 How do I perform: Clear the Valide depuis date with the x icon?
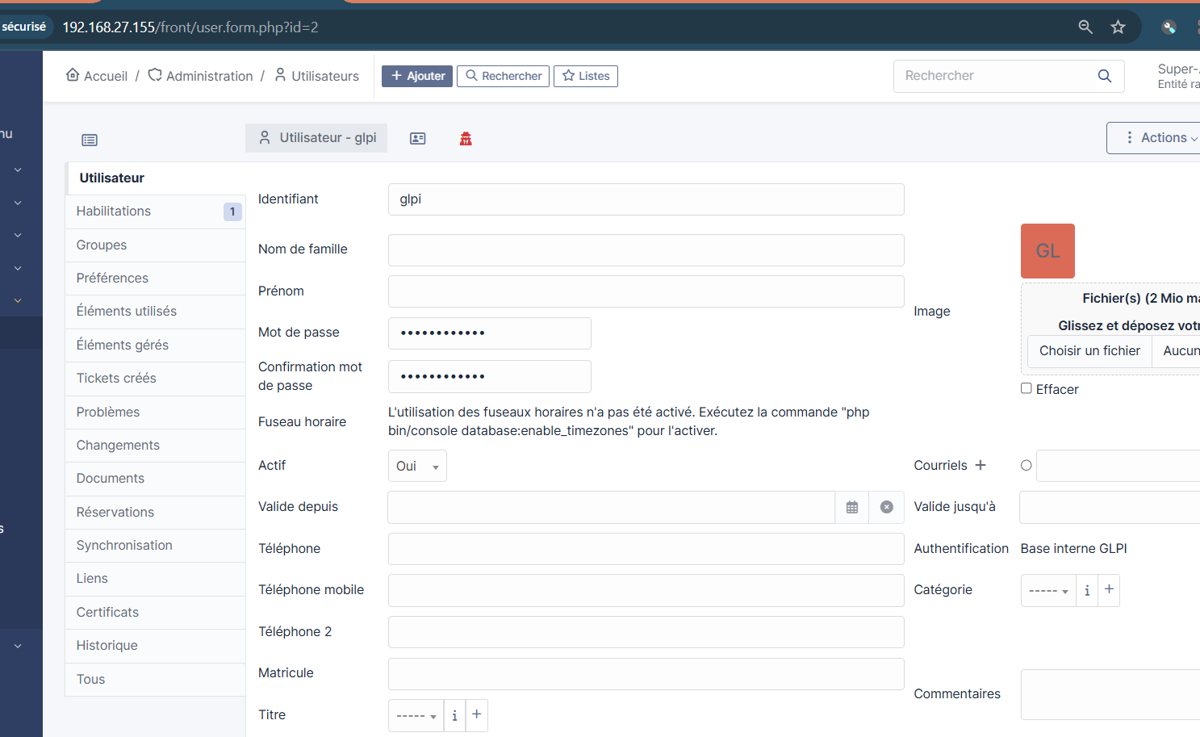(886, 507)
